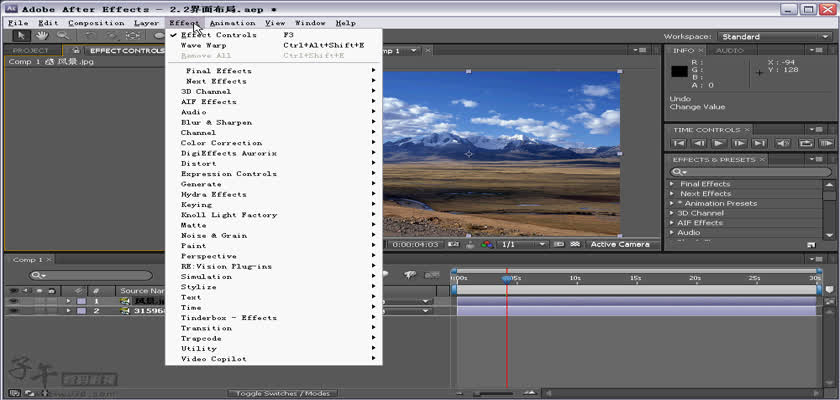Viewport: 840px width, 400px height.
Task: Click the timeline search field
Action: 91,275
